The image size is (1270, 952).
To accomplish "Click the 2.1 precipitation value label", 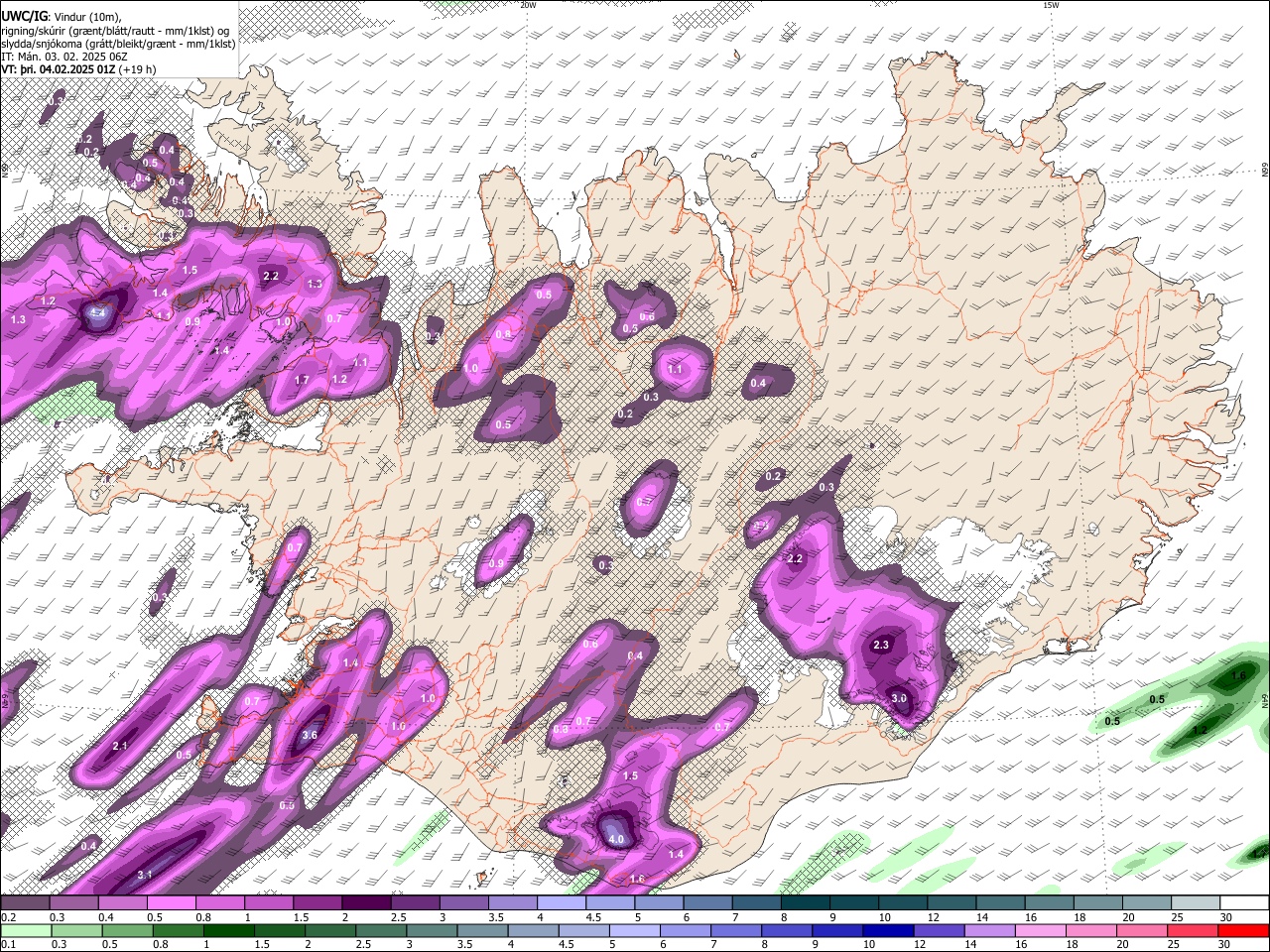I will click(x=121, y=746).
